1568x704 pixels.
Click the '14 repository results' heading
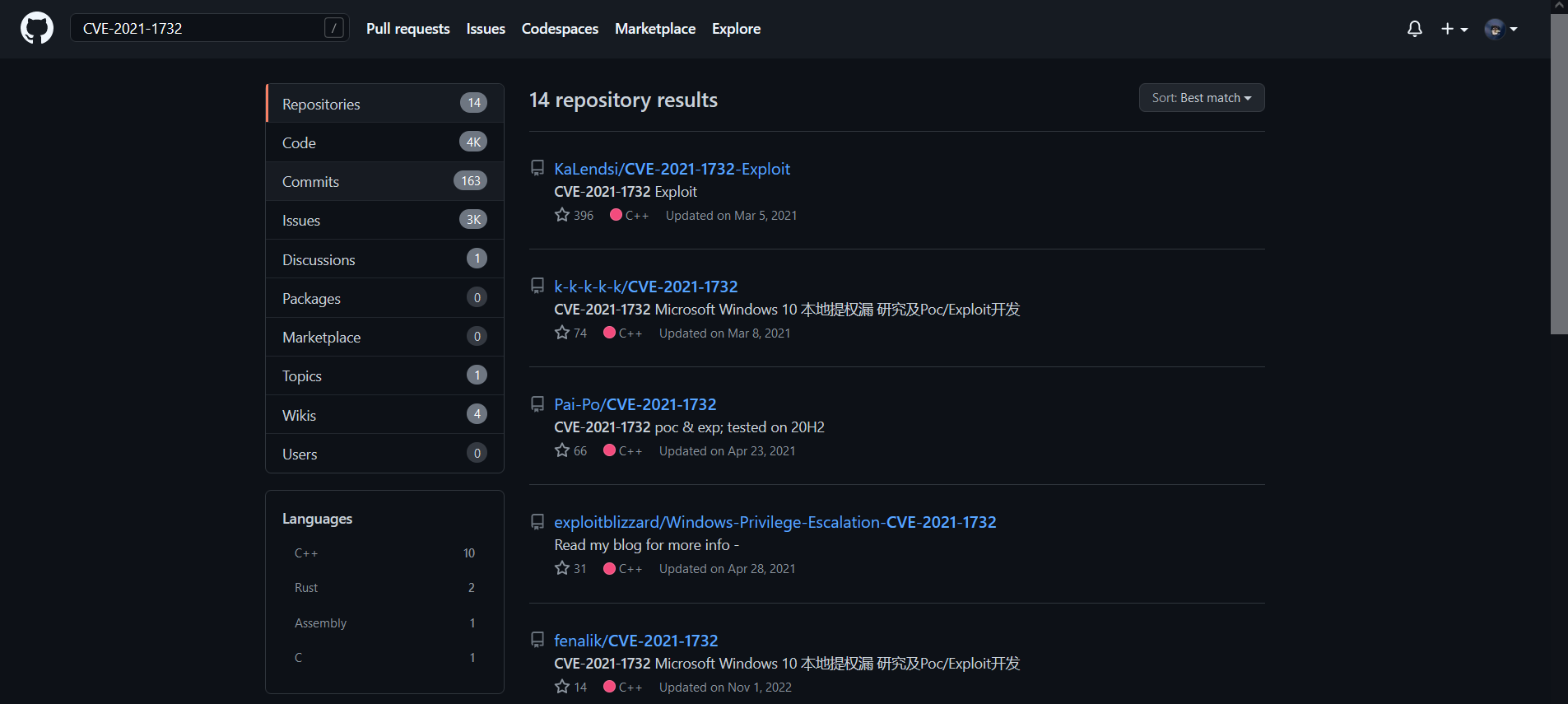tap(623, 100)
